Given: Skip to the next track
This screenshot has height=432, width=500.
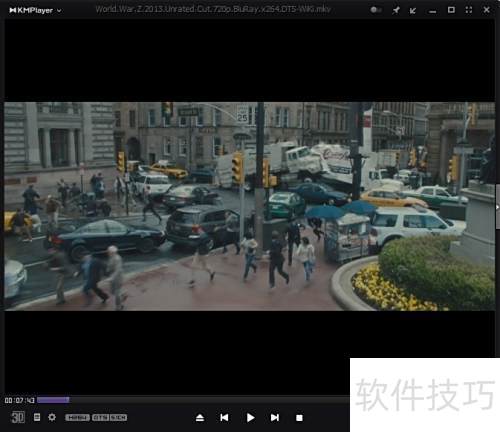Looking at the screenshot, I should pos(275,417).
